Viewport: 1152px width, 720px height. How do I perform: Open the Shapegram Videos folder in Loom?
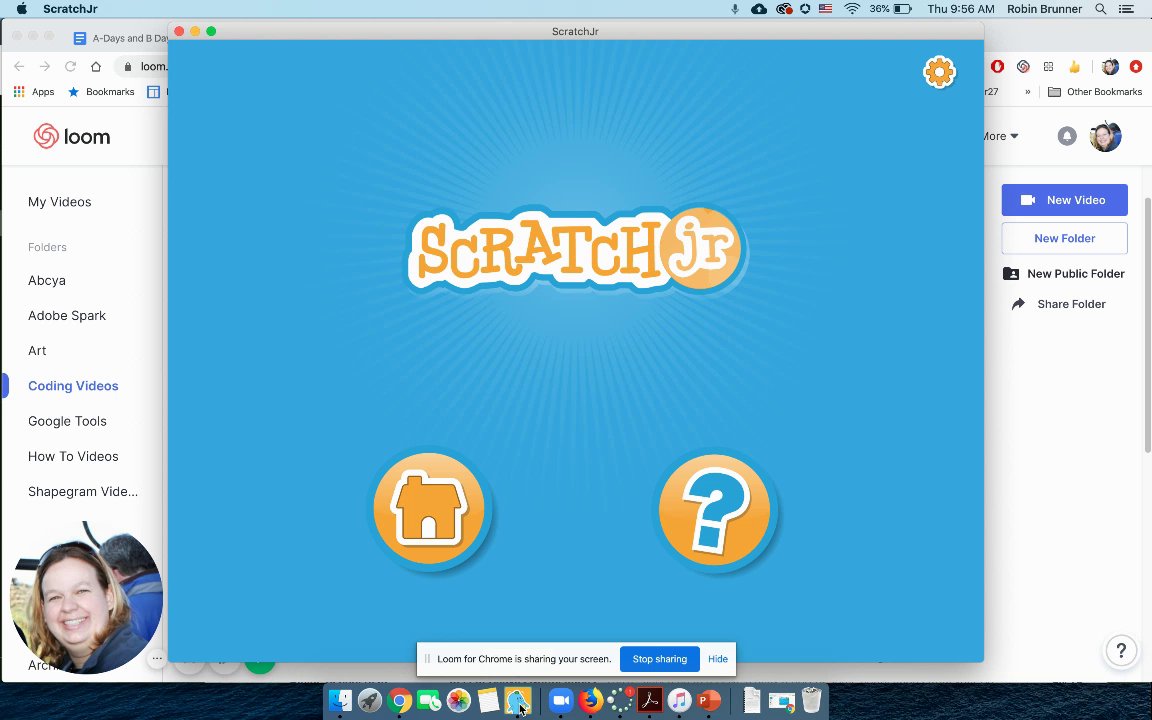pos(82,492)
